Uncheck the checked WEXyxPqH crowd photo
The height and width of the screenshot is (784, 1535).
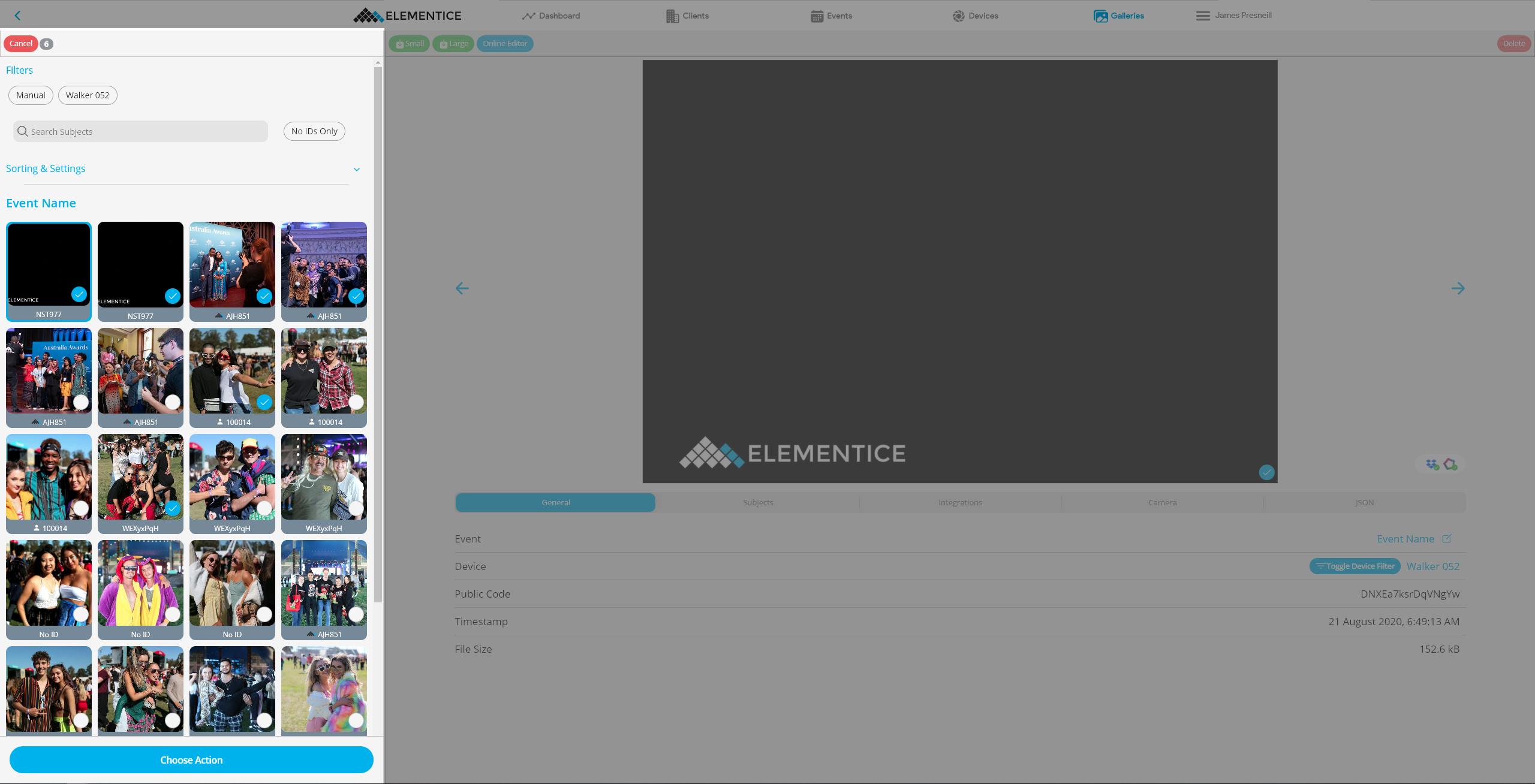point(173,508)
